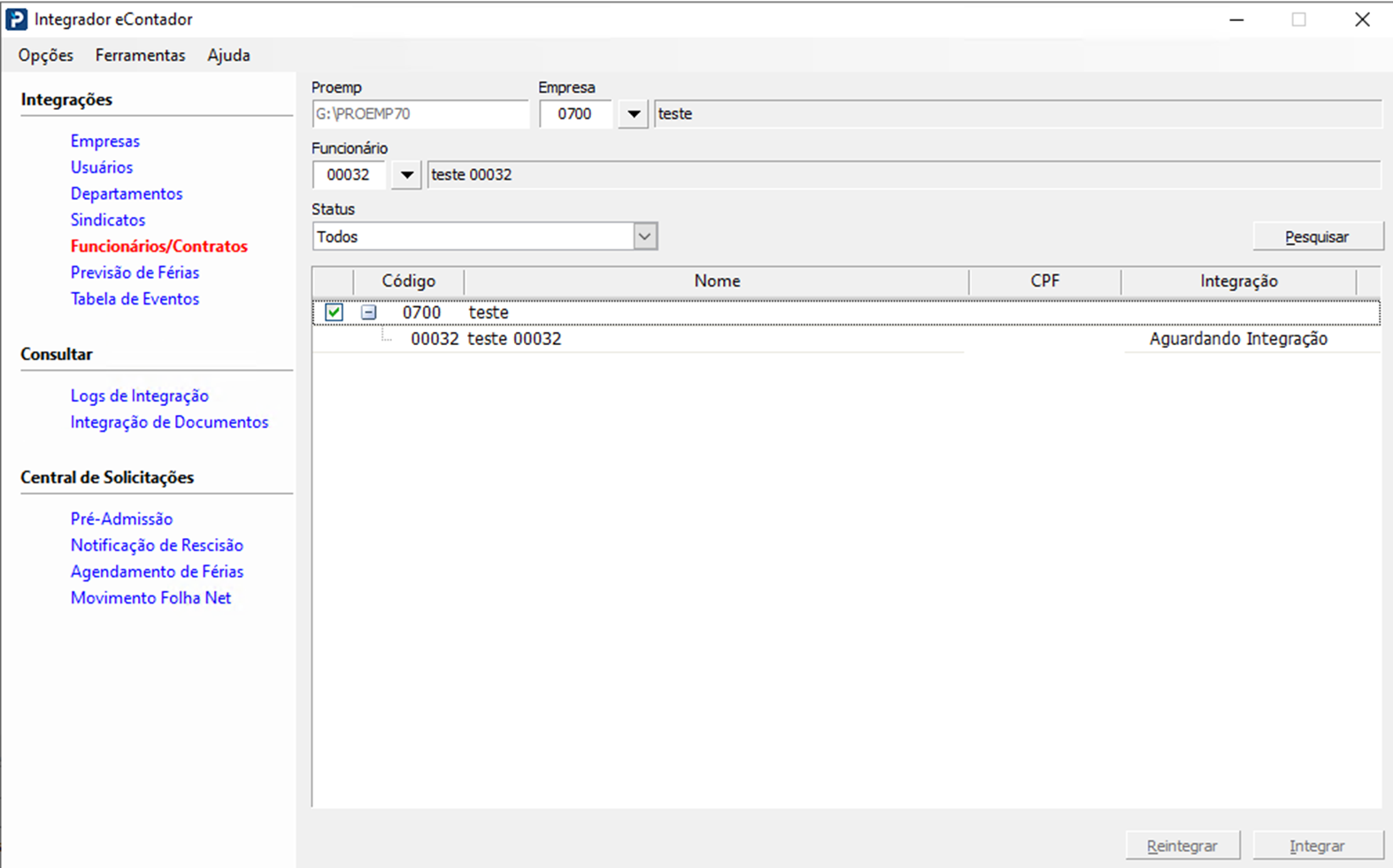Viewport: 1393px width, 868px height.
Task: Open the Ferramentas menu
Action: [x=140, y=55]
